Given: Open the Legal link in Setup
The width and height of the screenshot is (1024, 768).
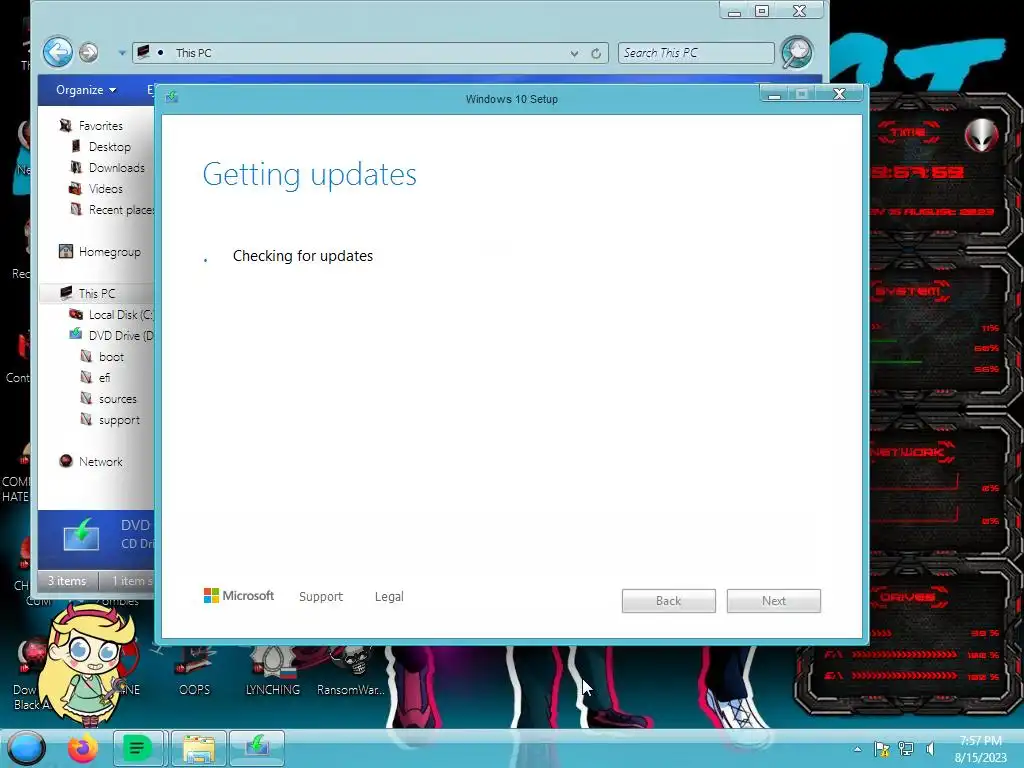Looking at the screenshot, I should [x=389, y=596].
